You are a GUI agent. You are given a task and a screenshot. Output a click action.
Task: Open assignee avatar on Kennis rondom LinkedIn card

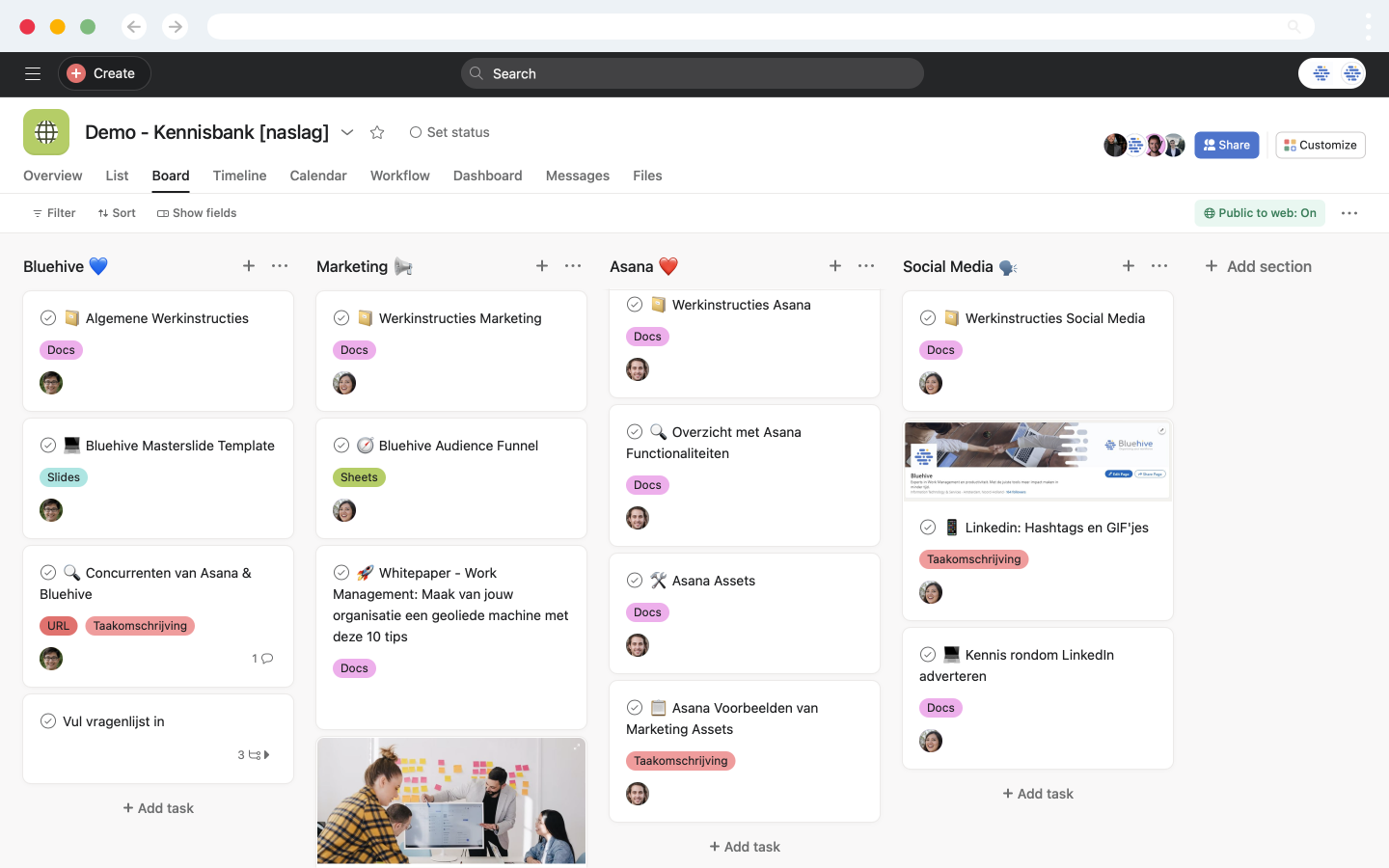click(x=931, y=741)
